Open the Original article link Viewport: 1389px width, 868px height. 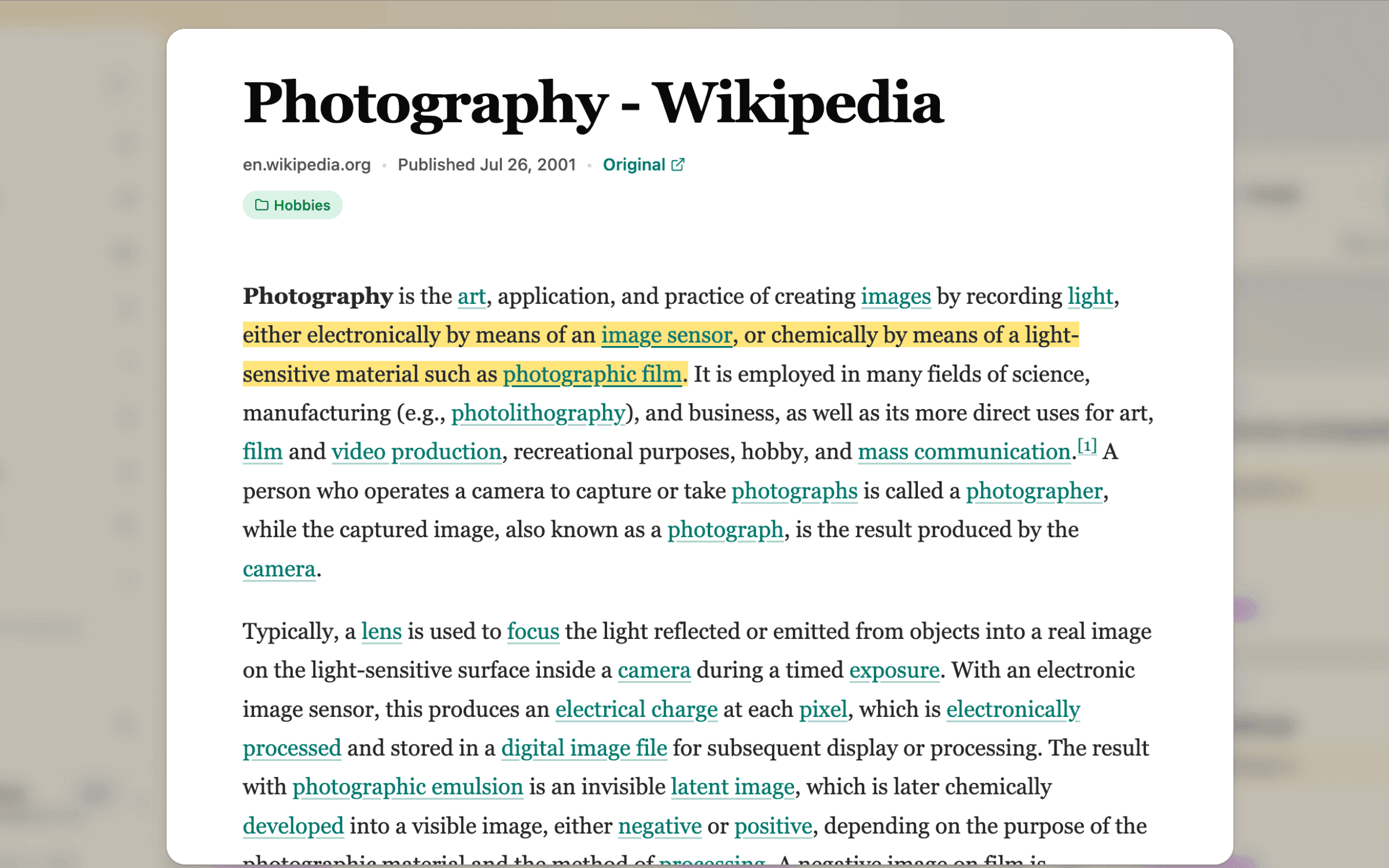pos(643,165)
